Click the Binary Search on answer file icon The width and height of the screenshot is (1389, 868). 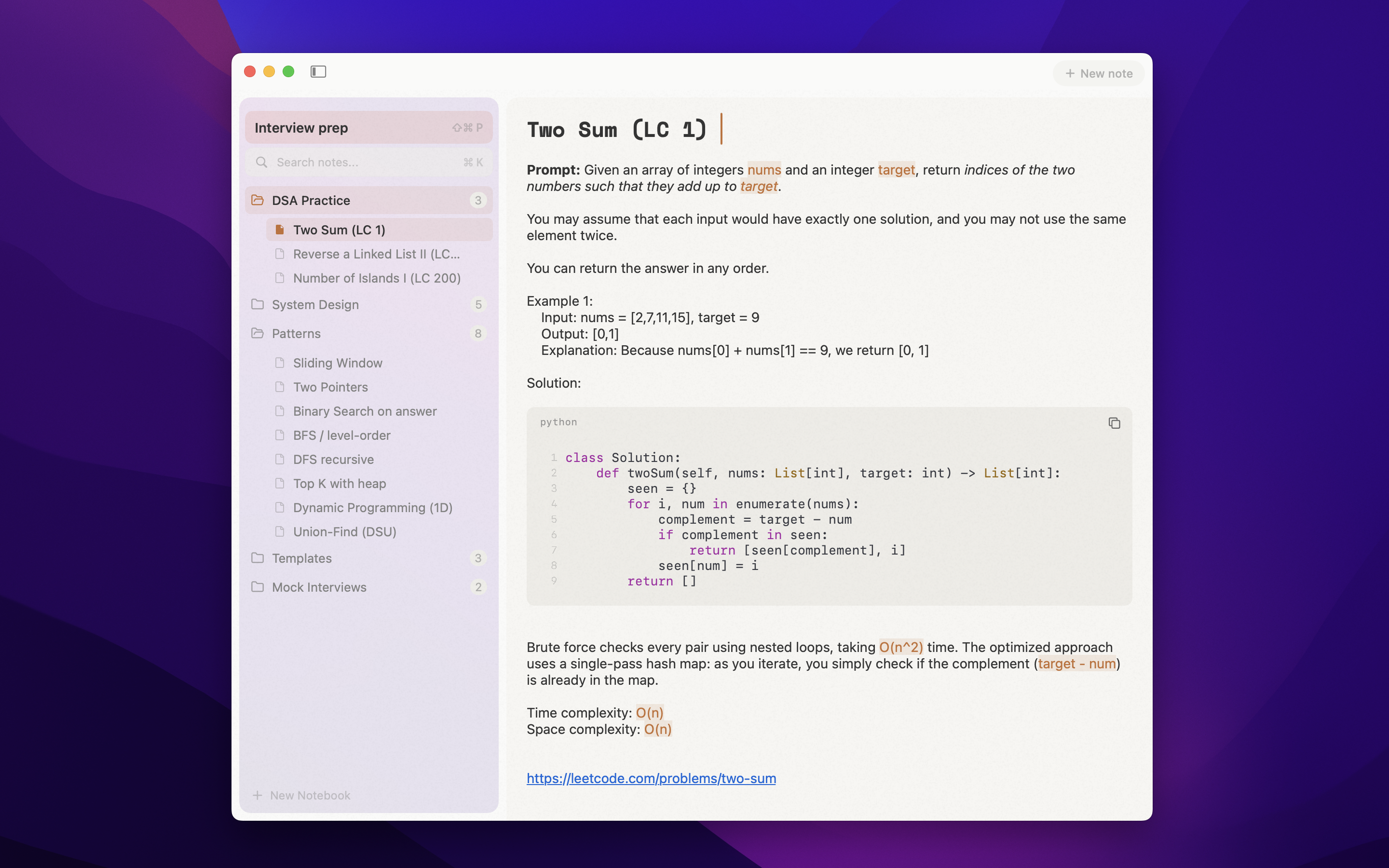(x=280, y=411)
